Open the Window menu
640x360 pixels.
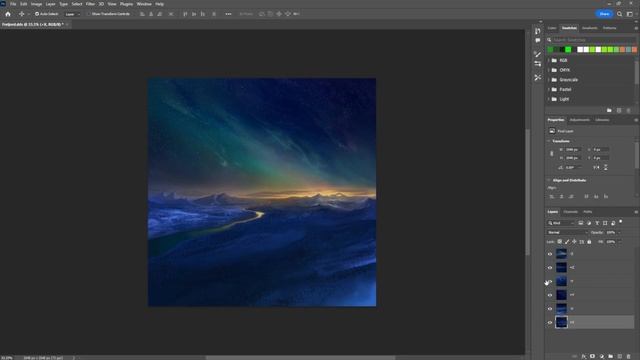click(144, 4)
